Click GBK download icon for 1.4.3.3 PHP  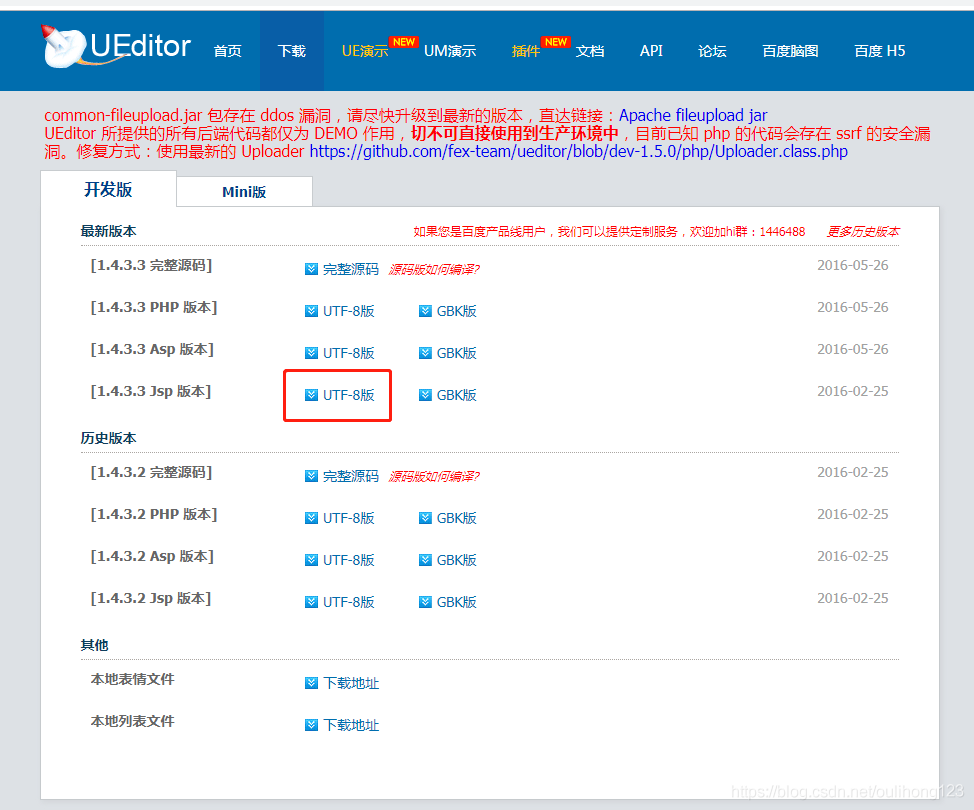tap(425, 311)
